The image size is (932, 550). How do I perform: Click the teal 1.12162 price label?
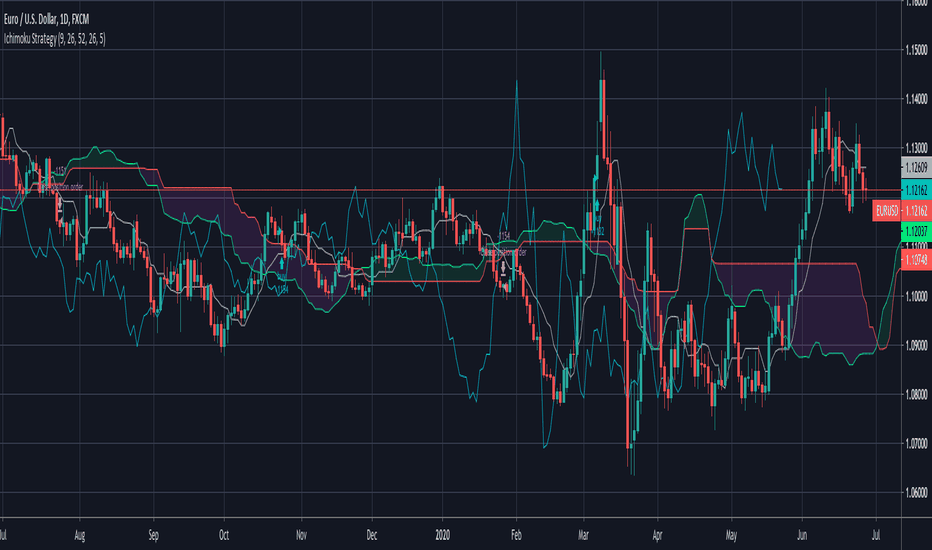[x=917, y=190]
